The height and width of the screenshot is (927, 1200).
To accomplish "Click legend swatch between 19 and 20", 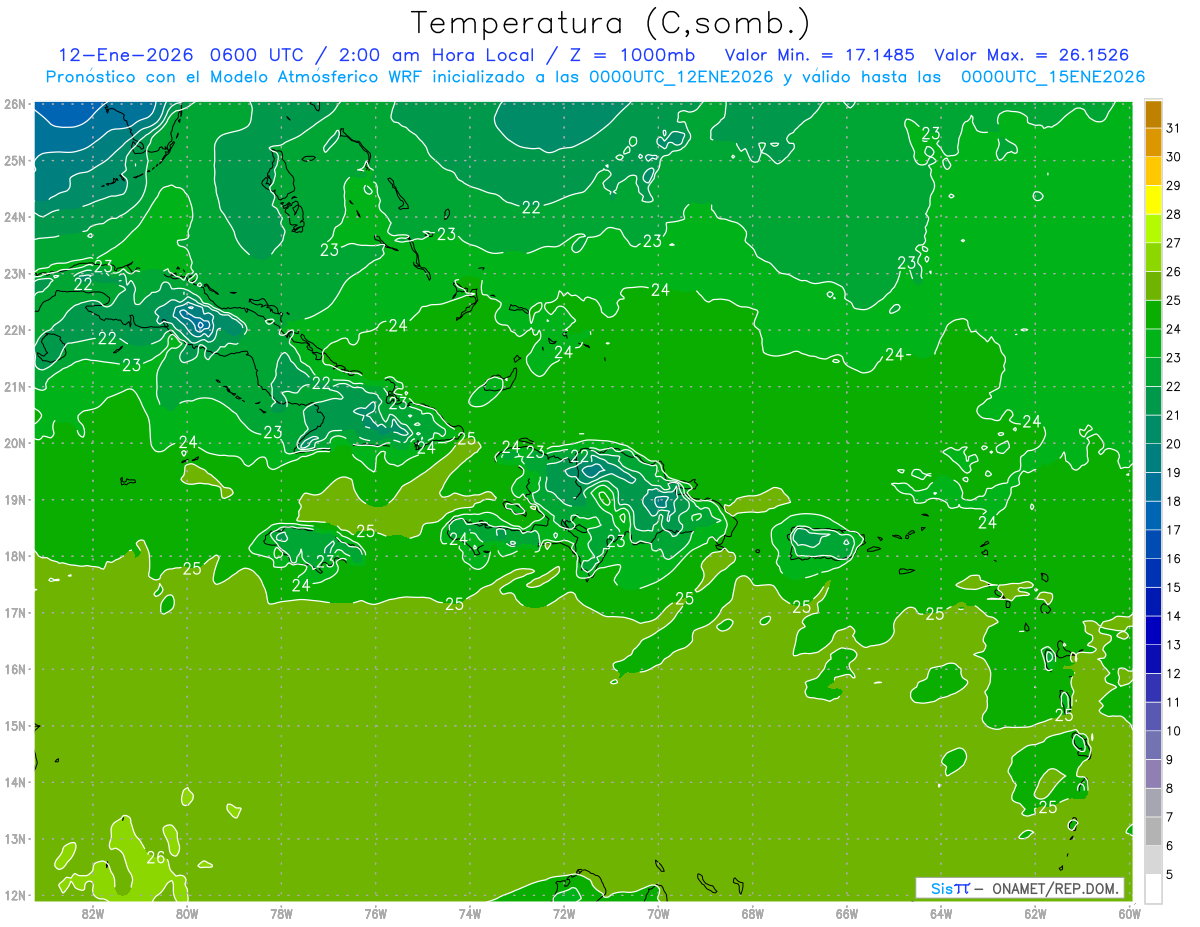I will 1153,458.
